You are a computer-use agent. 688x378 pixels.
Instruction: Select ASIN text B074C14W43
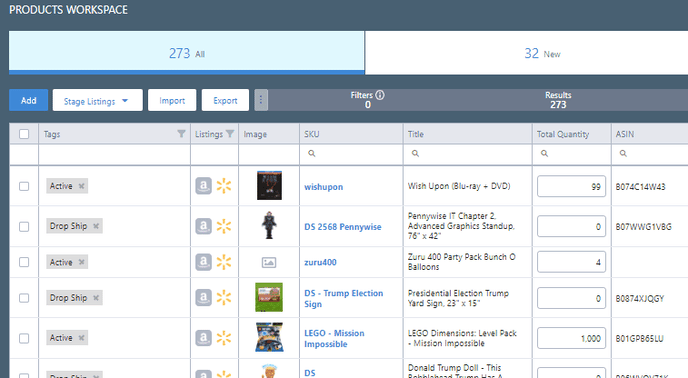point(640,187)
